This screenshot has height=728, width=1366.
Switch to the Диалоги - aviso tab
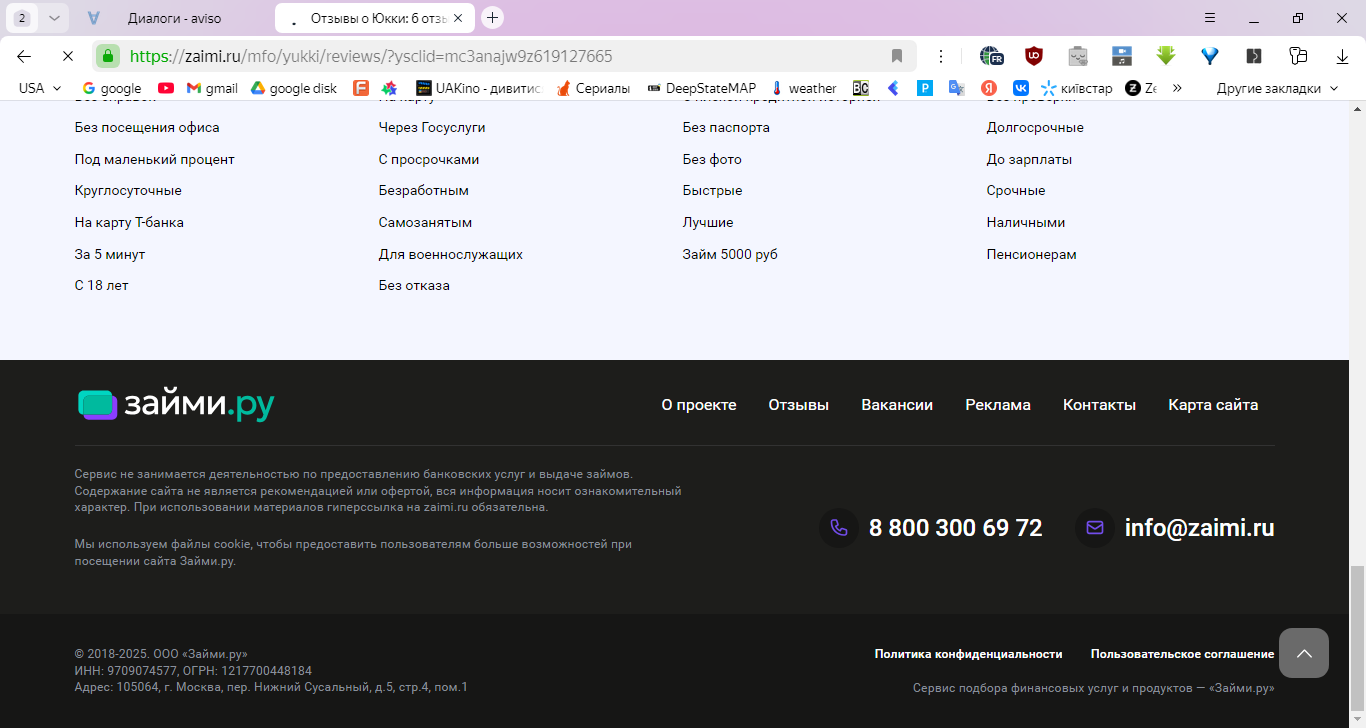(175, 18)
